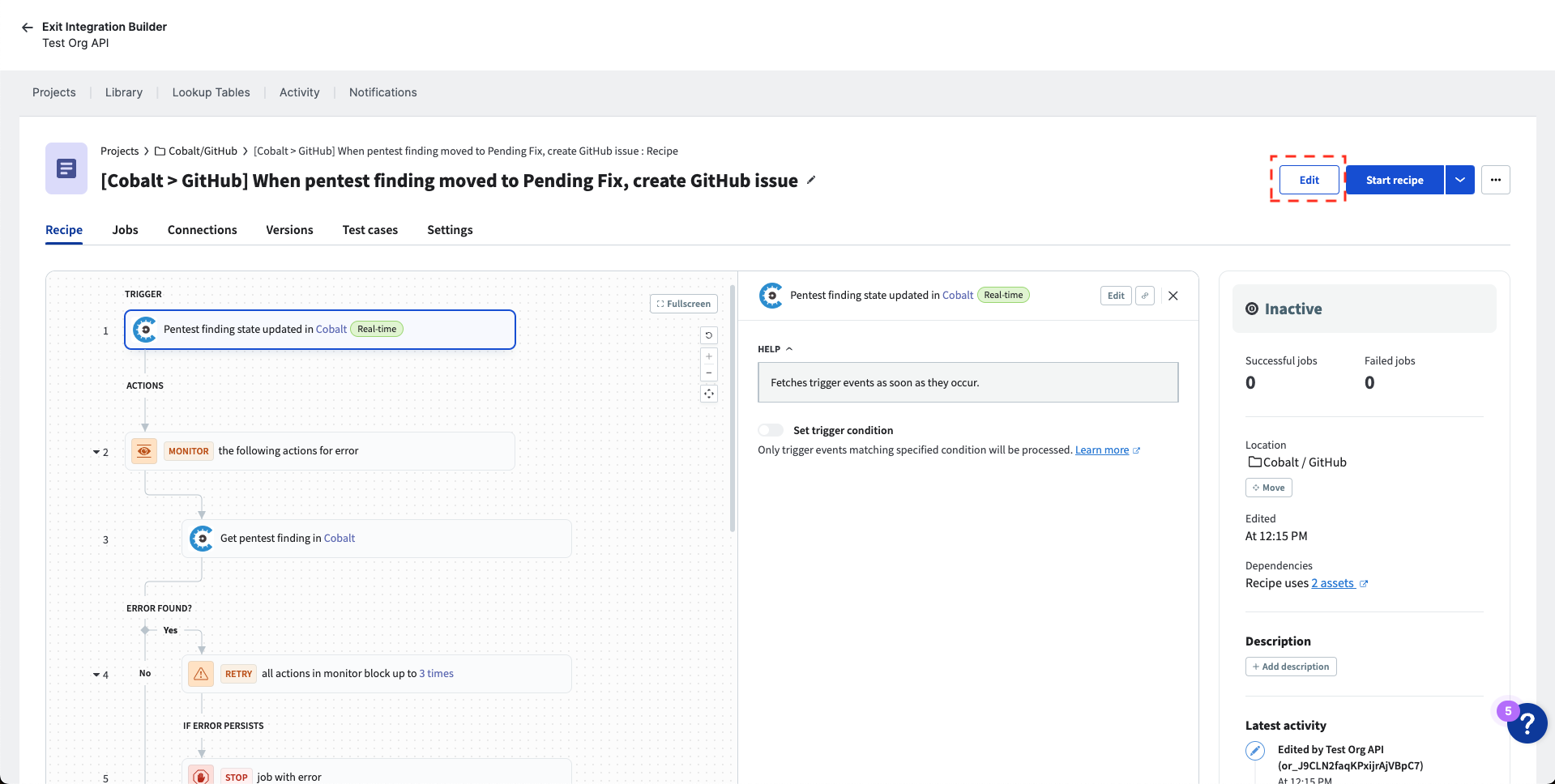
Task: Open the three-dot more options menu
Action: pyautogui.click(x=1495, y=180)
